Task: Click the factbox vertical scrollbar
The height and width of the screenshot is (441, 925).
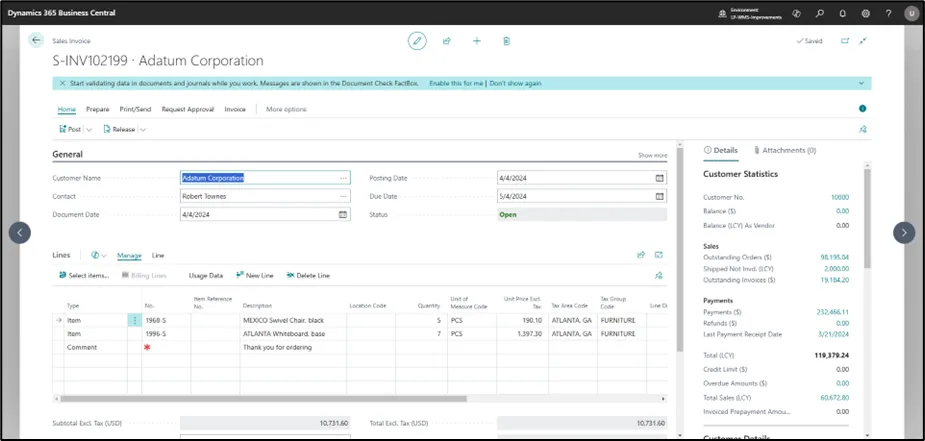Action: (867, 218)
